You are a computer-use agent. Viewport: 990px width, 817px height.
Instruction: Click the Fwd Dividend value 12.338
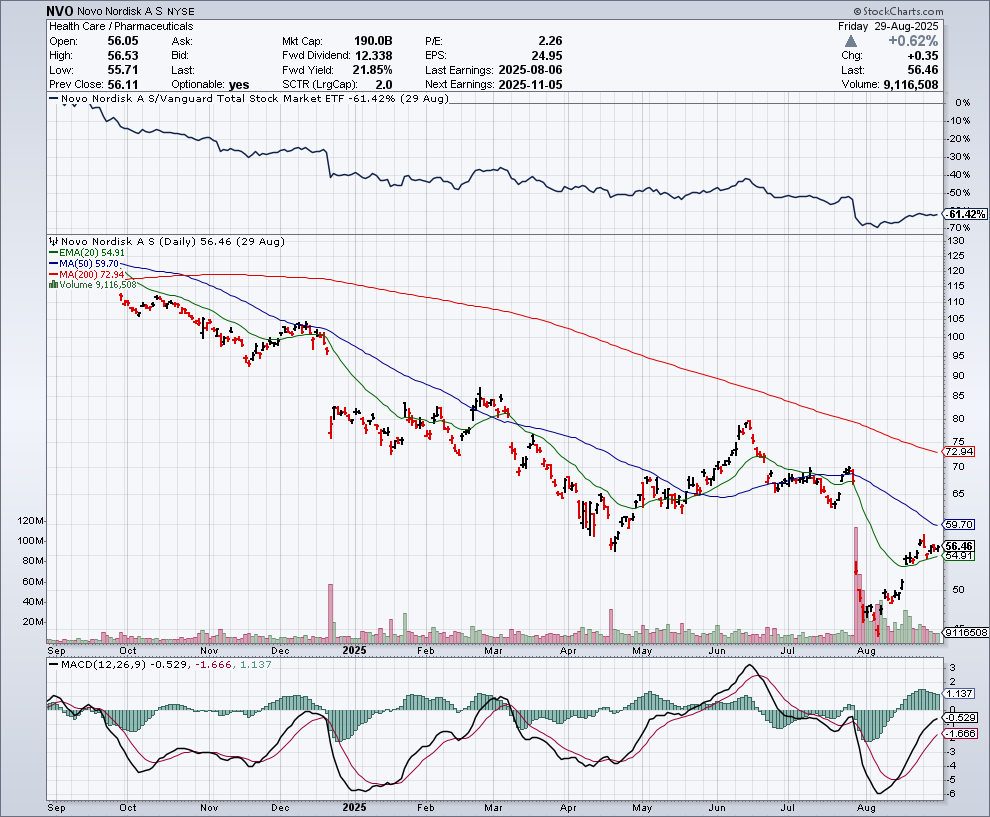point(373,56)
